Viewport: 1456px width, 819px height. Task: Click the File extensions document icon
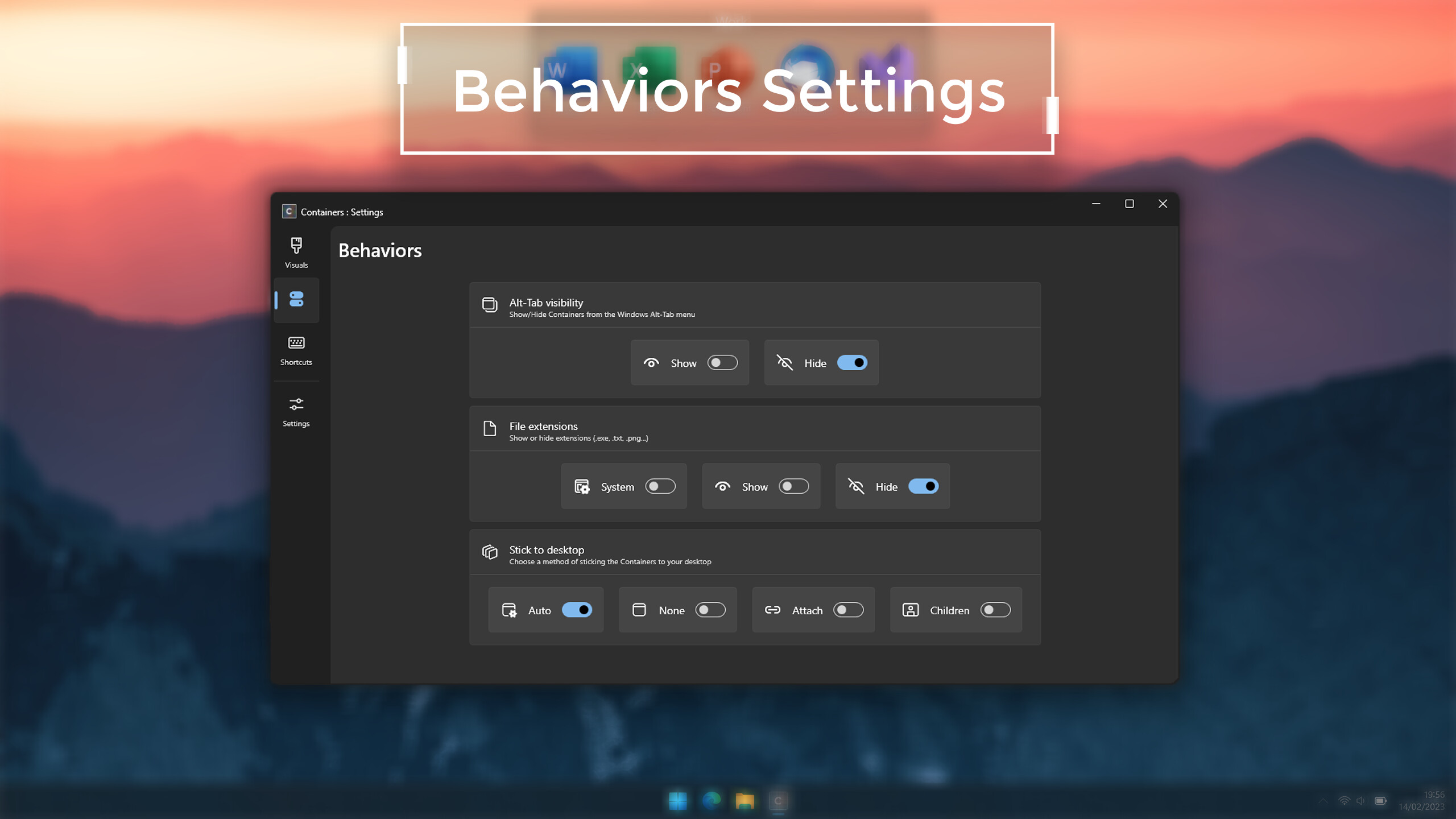click(x=489, y=429)
